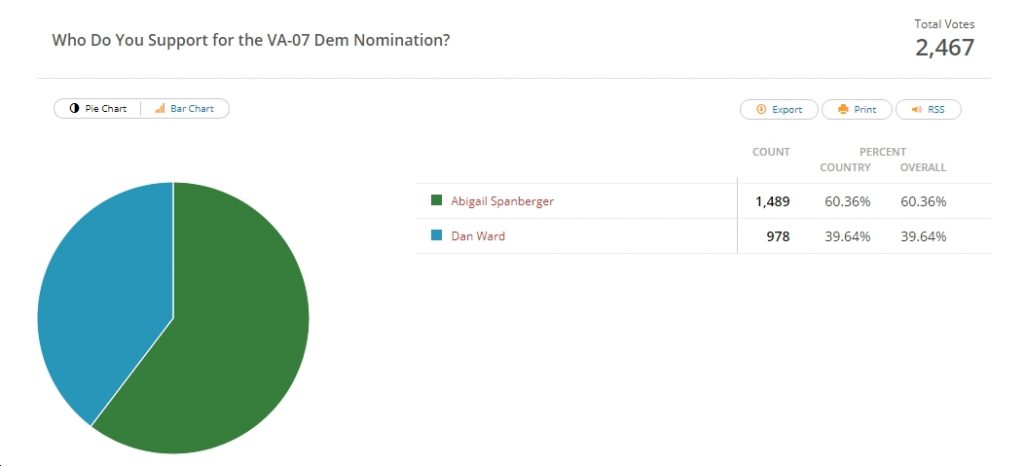Click the Export download icon
The image size is (1024, 466).
[761, 110]
